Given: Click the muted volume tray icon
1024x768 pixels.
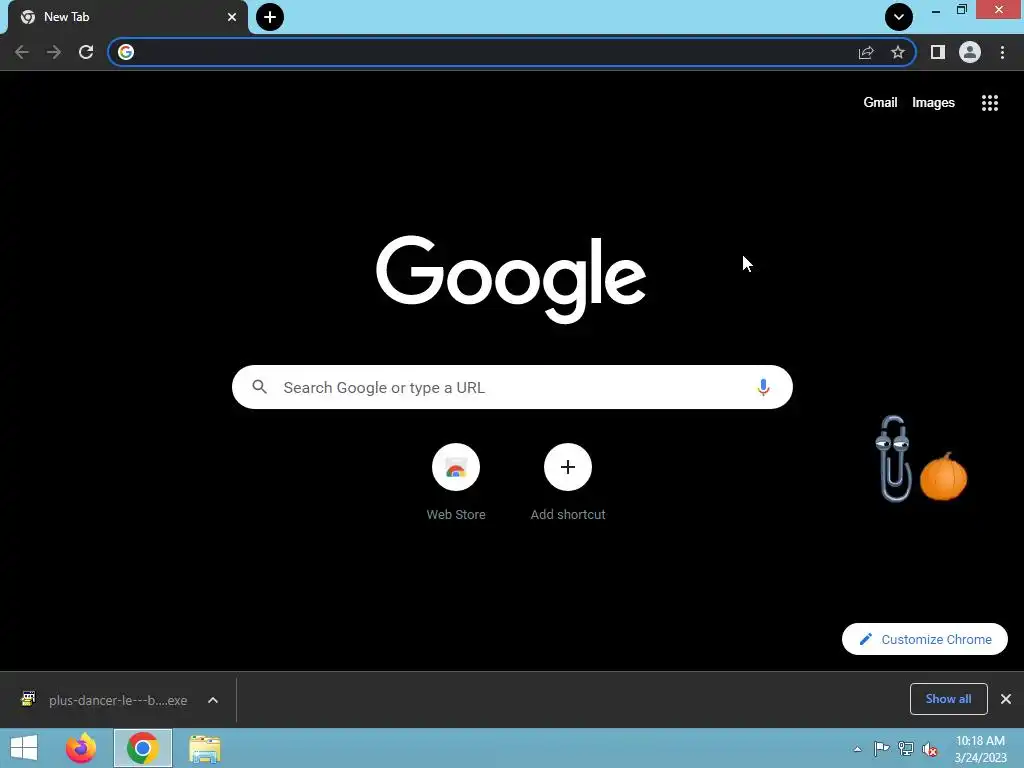Looking at the screenshot, I should (x=929, y=749).
